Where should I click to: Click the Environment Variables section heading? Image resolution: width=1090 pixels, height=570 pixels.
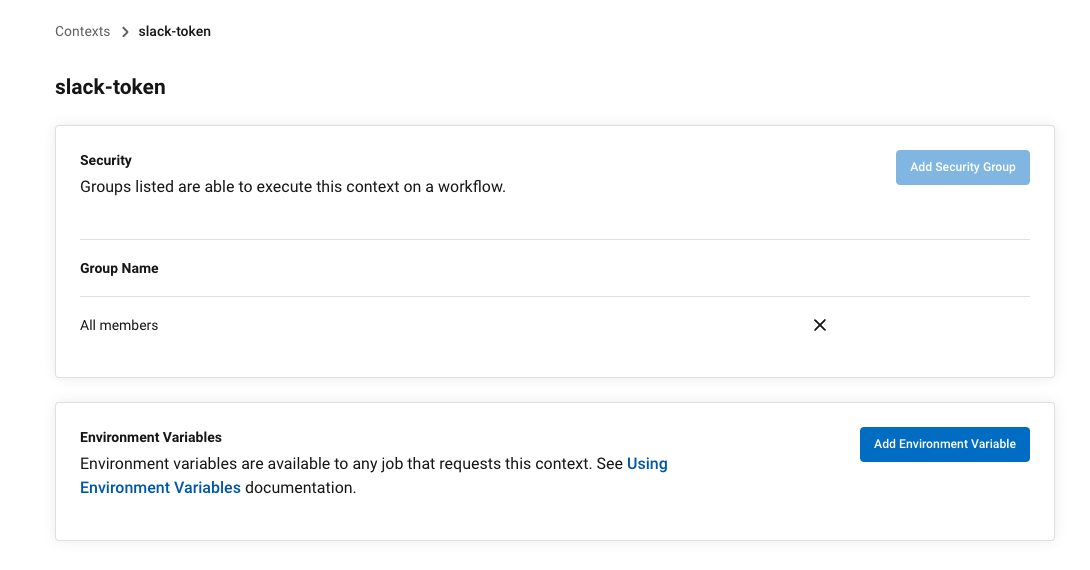point(151,437)
